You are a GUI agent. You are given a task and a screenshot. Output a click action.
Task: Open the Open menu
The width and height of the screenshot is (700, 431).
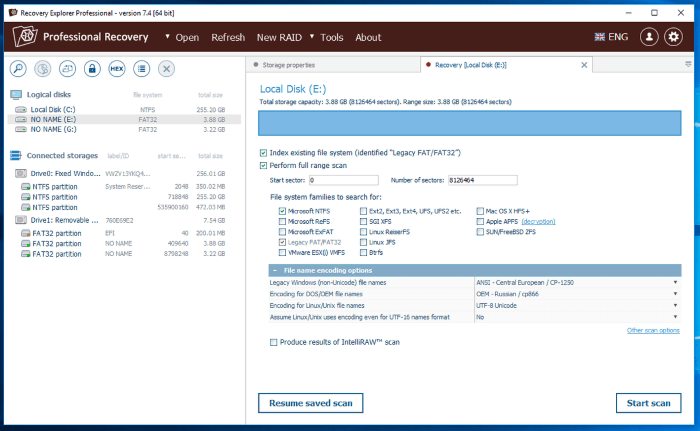(x=187, y=38)
